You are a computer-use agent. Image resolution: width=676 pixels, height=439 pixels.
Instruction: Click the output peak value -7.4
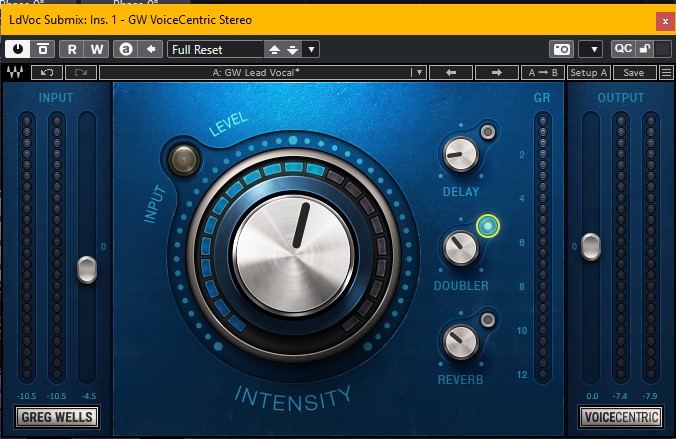620,396
